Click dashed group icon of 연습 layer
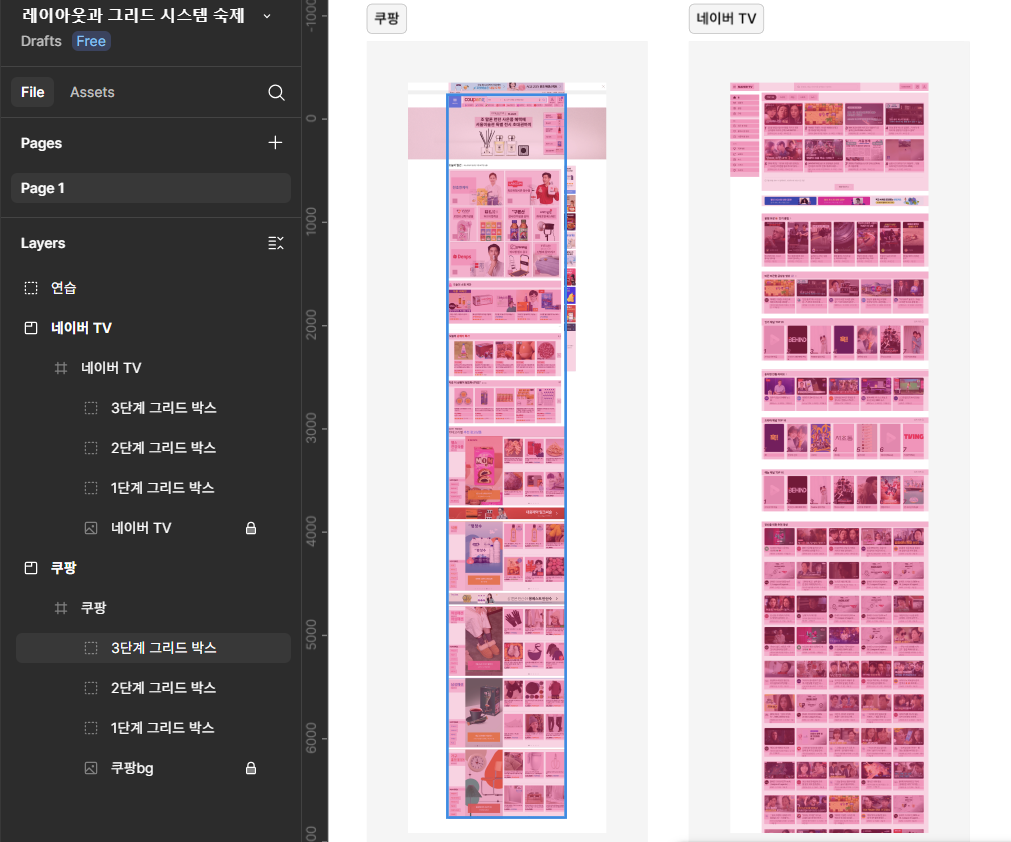Image resolution: width=1011 pixels, height=842 pixels. tap(31, 288)
